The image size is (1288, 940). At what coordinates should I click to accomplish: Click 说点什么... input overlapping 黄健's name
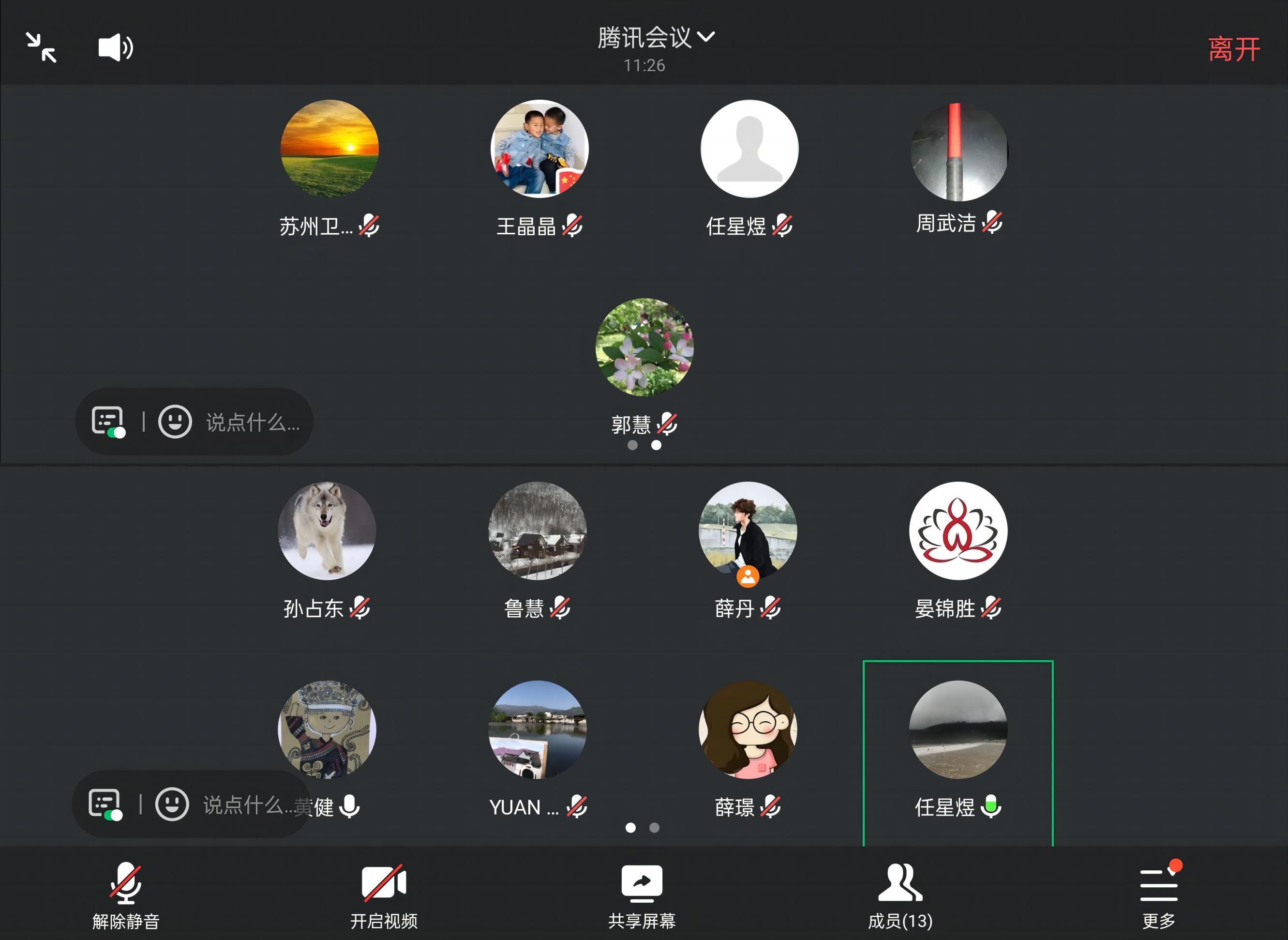250,804
